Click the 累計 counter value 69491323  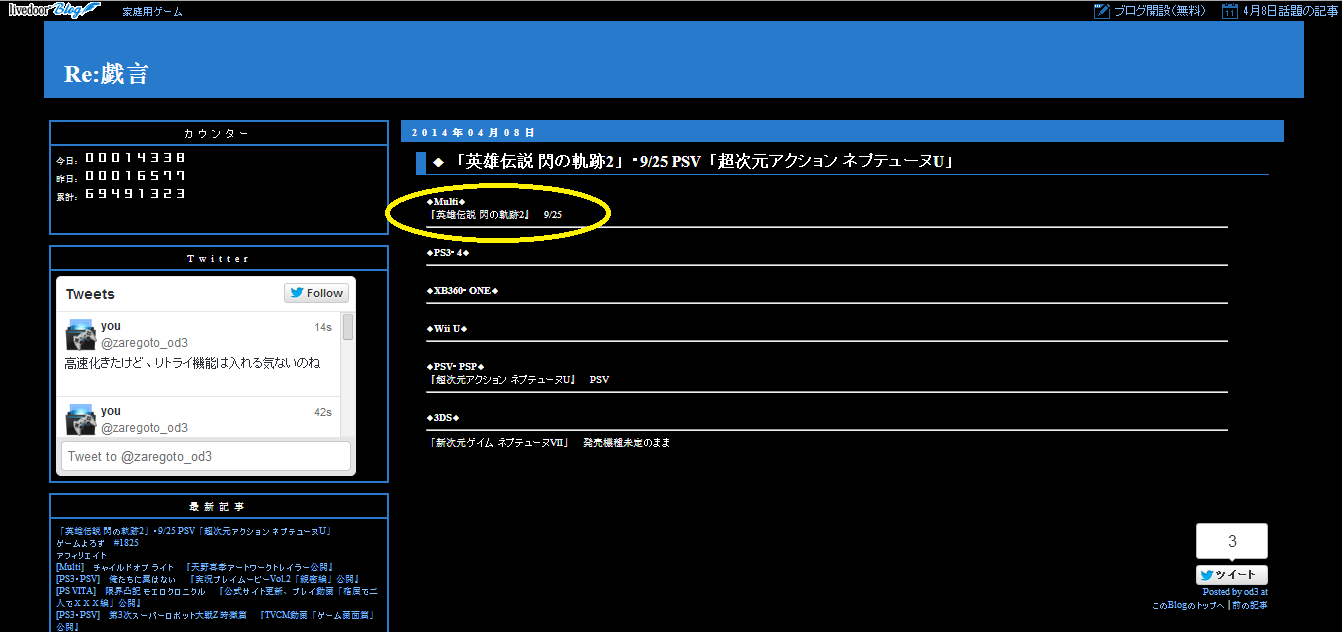[x=135, y=194]
